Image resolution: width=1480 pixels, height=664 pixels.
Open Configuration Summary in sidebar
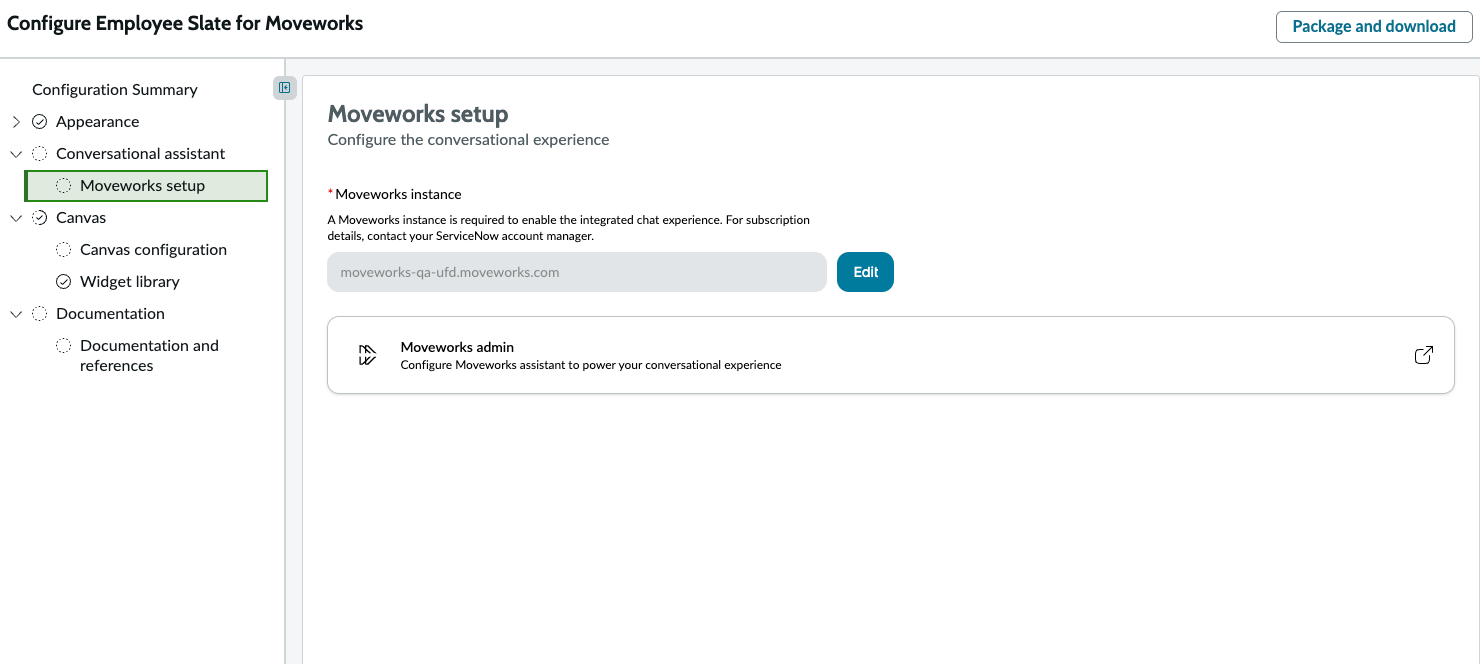pos(115,89)
